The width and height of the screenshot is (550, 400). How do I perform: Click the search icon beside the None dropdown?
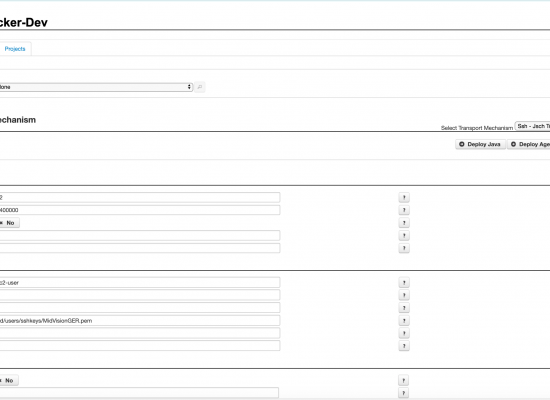tap(200, 87)
